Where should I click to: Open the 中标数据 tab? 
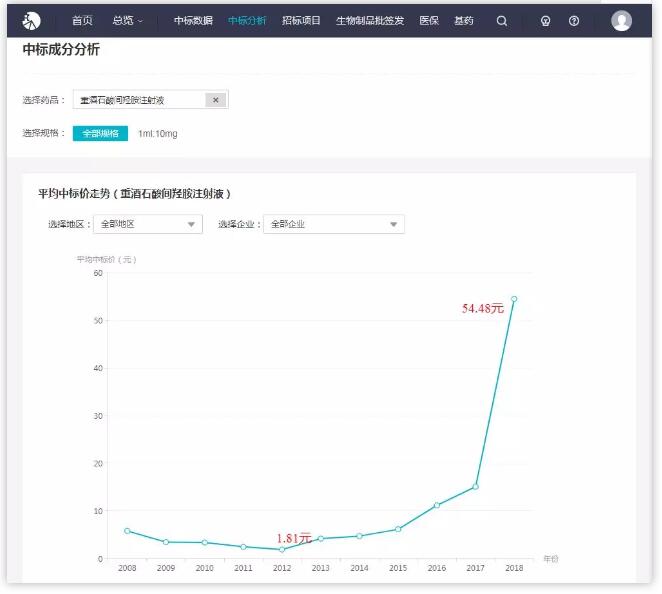click(193, 20)
